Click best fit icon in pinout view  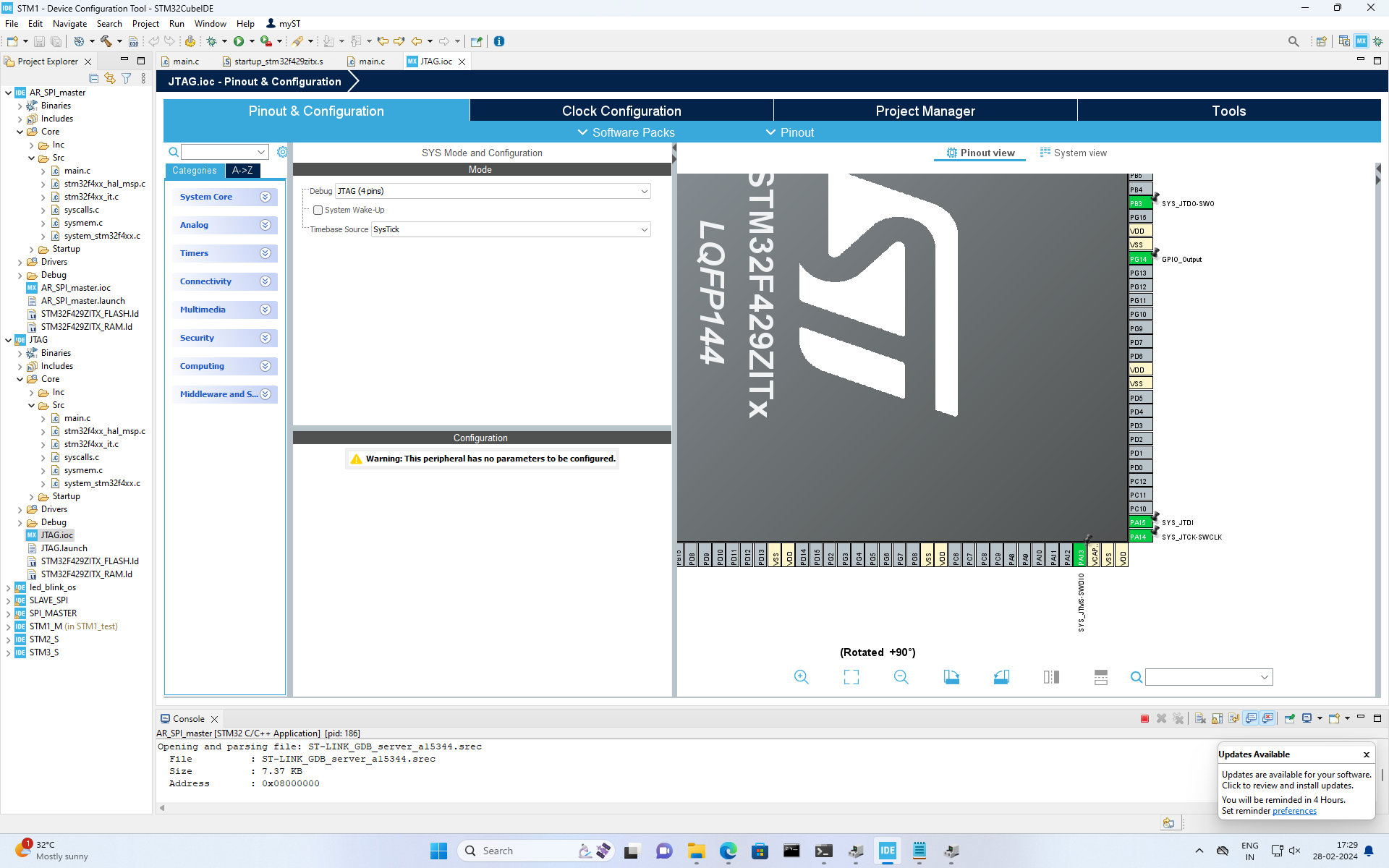pos(851,677)
